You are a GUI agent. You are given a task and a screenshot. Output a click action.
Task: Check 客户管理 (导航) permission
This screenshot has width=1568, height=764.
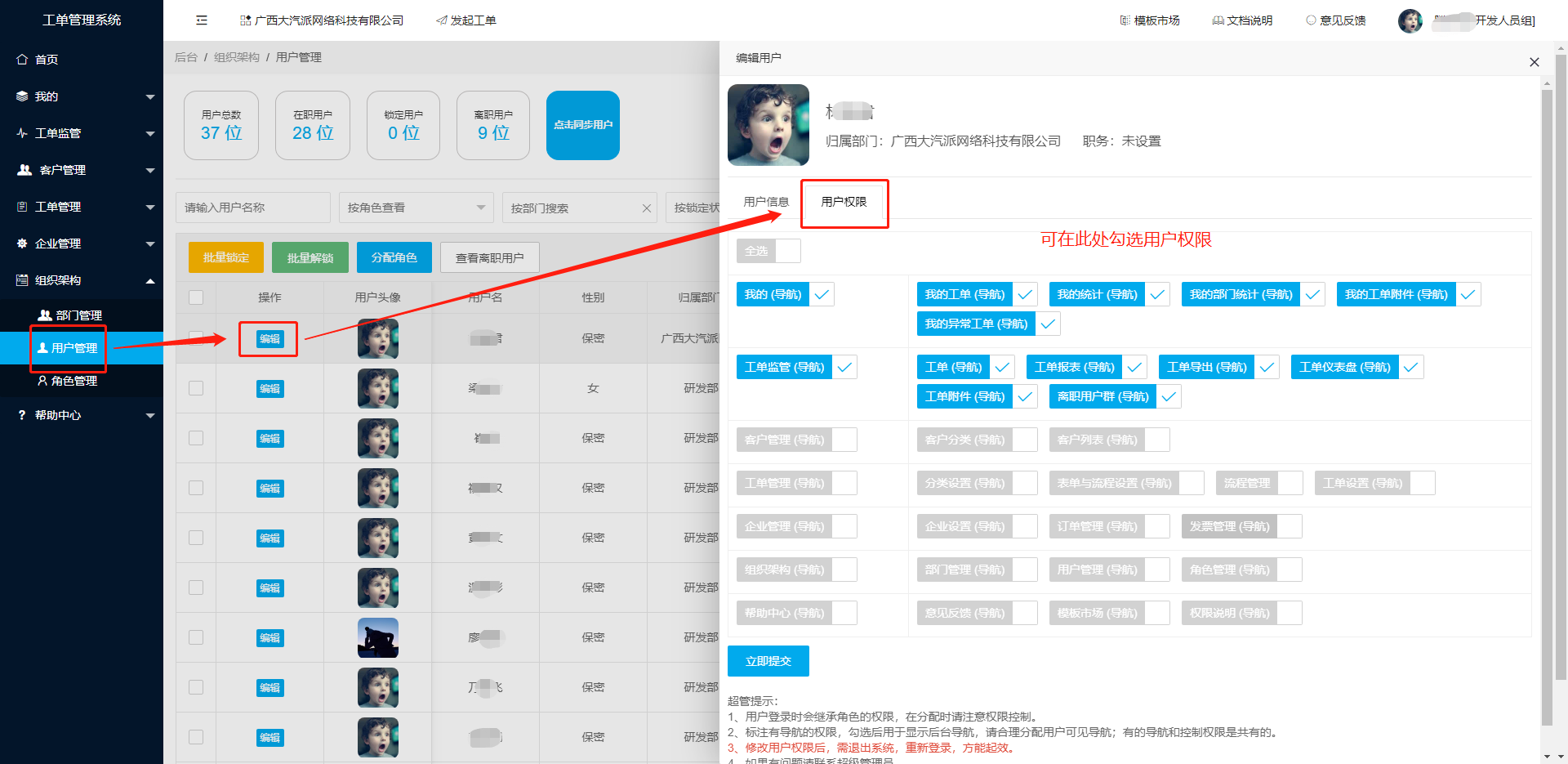(844, 440)
